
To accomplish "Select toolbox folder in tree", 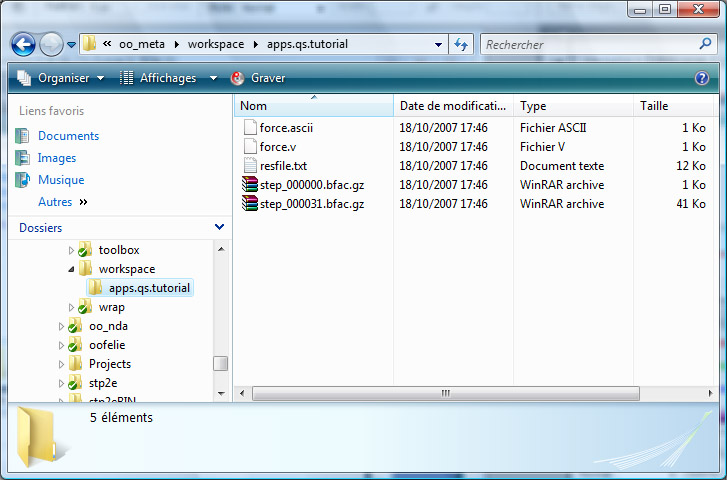I will (x=119, y=250).
